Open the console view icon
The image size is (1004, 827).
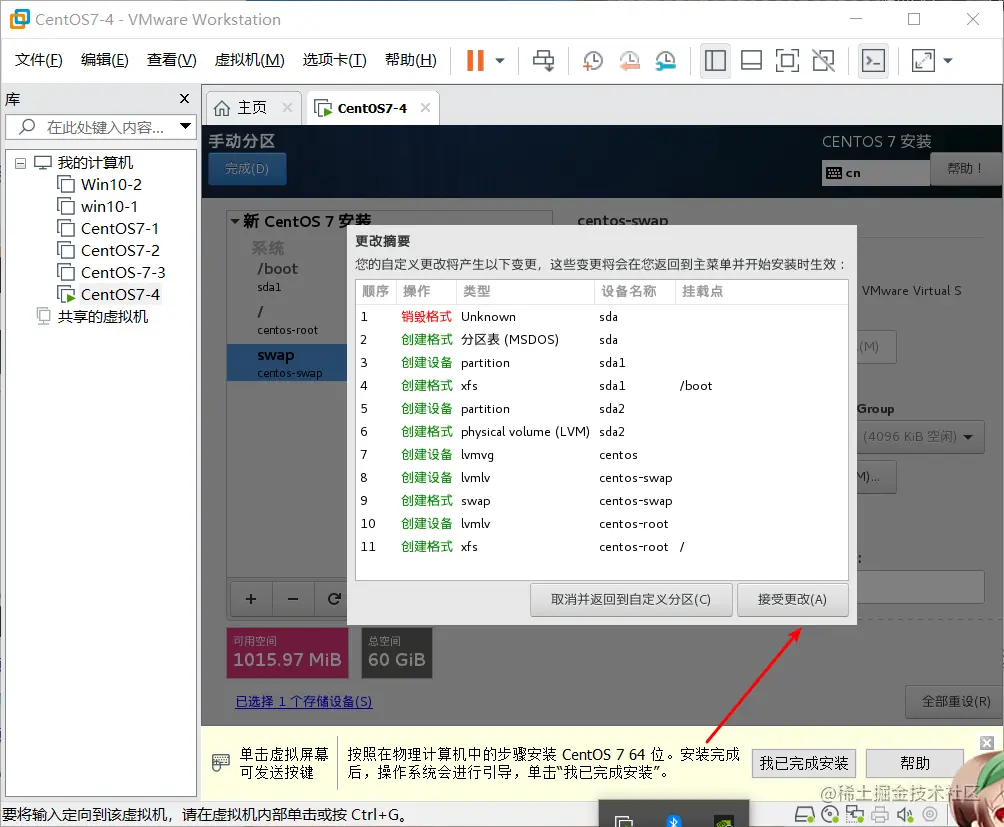click(x=873, y=61)
